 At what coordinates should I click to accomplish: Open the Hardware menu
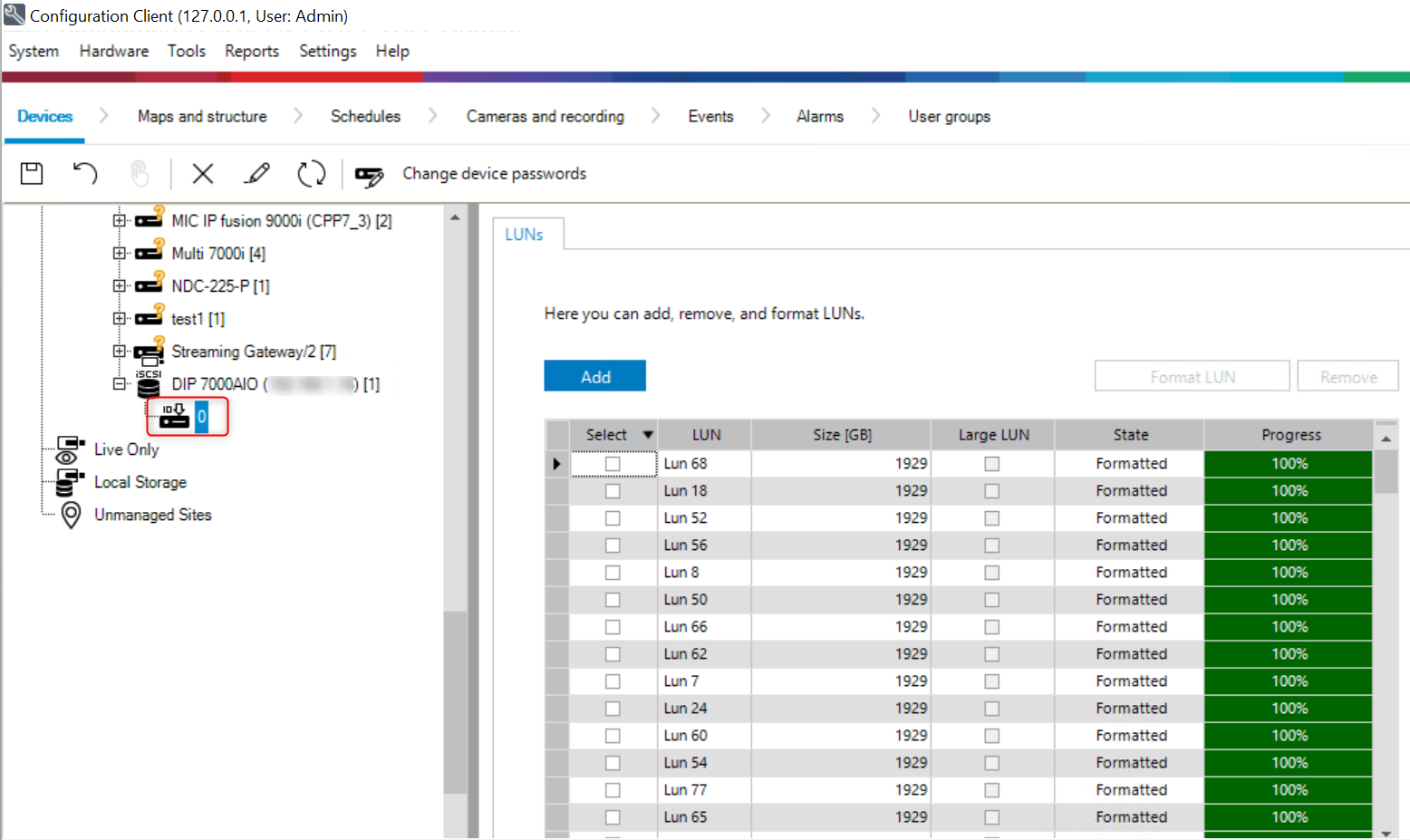click(x=113, y=51)
